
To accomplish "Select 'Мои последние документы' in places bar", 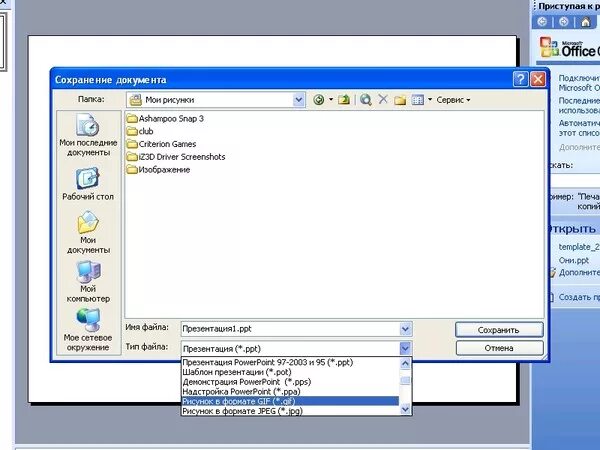I will click(88, 135).
